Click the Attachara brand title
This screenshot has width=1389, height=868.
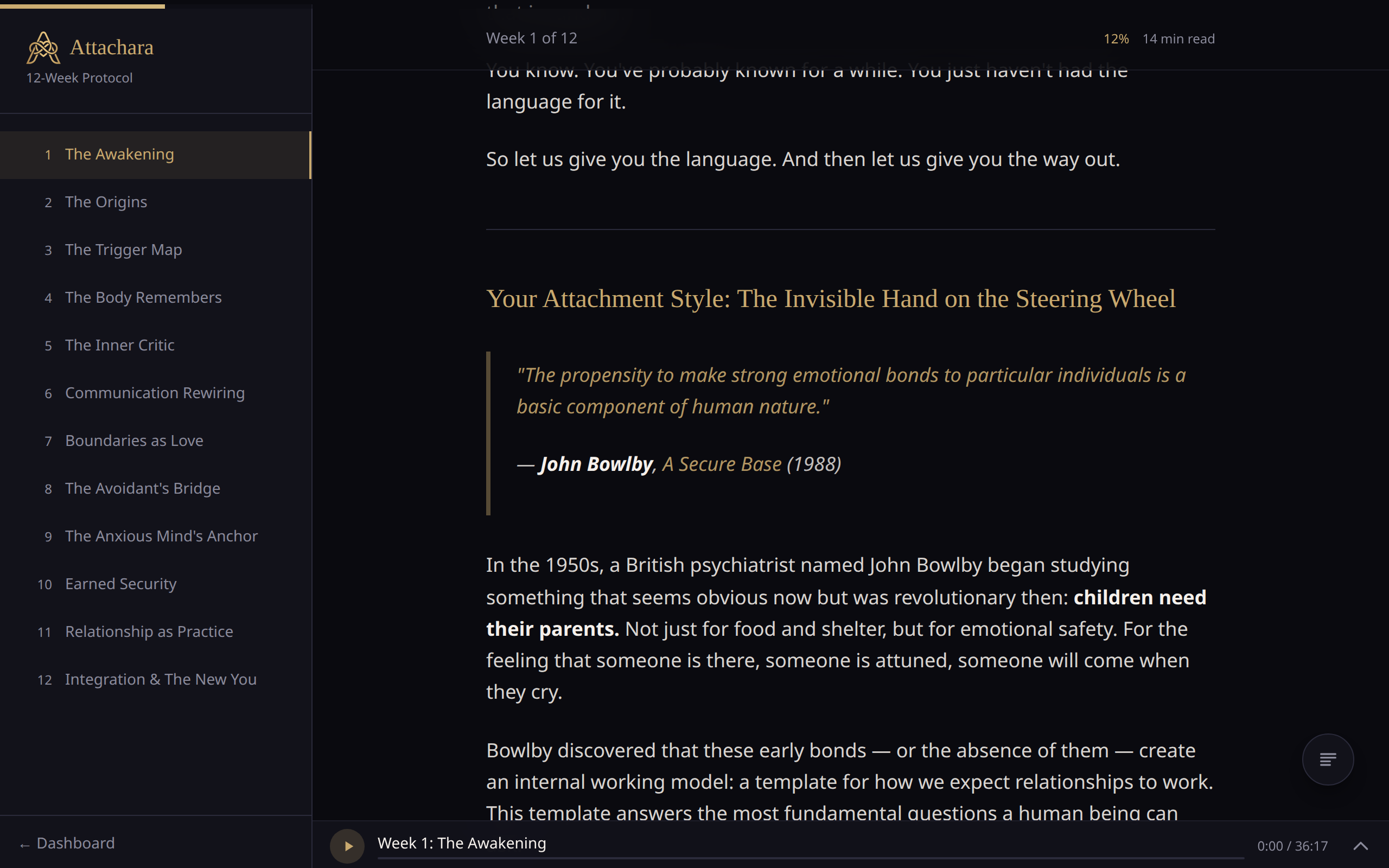pyautogui.click(x=112, y=47)
